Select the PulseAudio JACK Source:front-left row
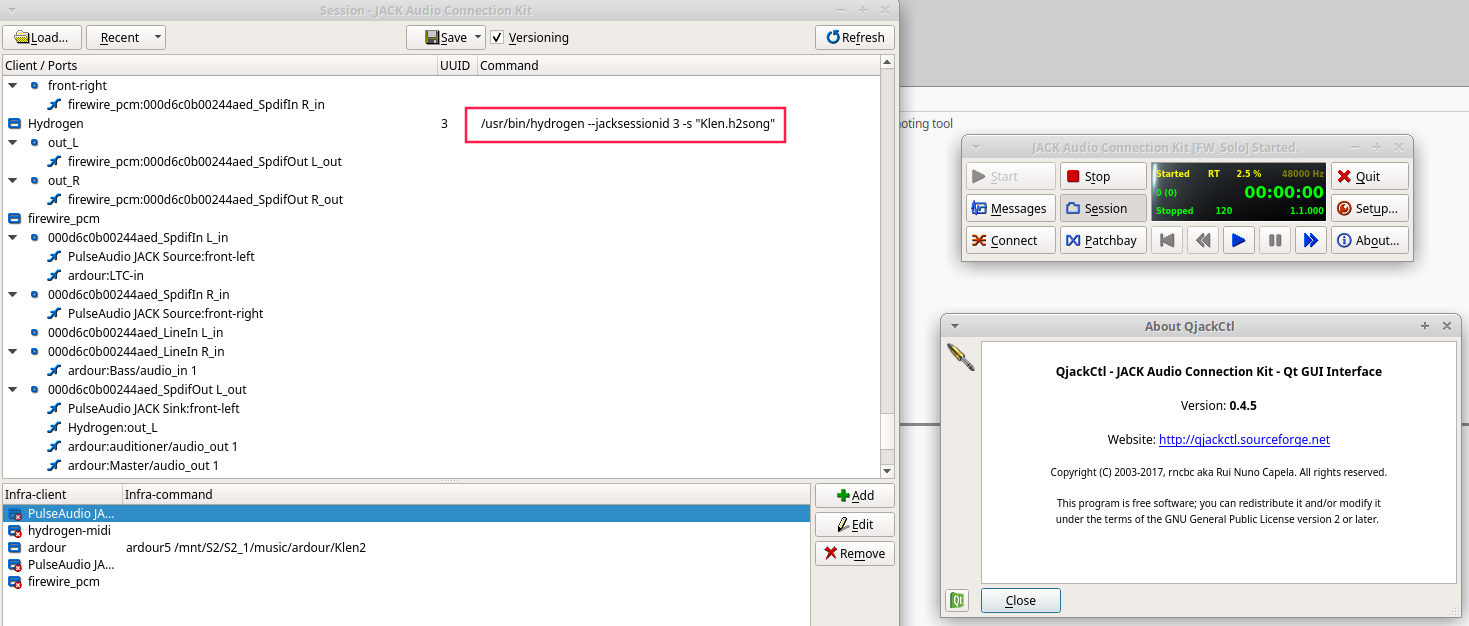The image size is (1469, 626). click(161, 256)
